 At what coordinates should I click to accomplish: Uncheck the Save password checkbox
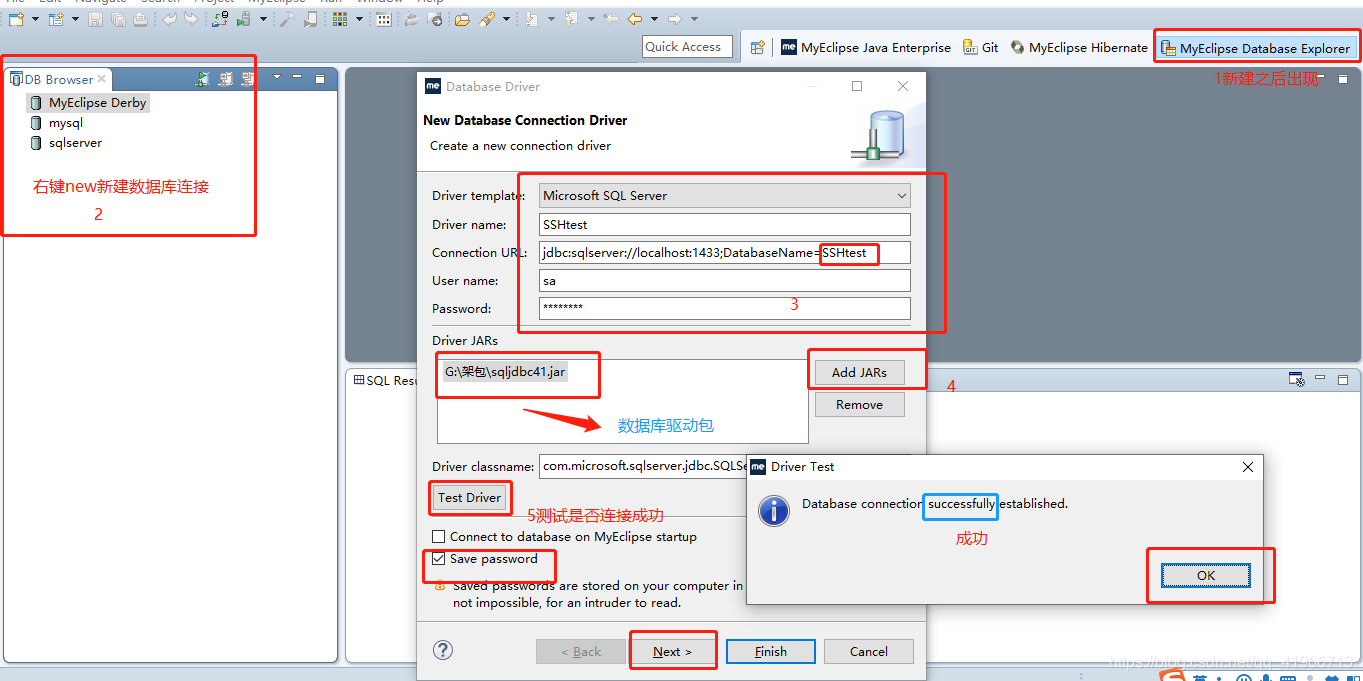(439, 560)
